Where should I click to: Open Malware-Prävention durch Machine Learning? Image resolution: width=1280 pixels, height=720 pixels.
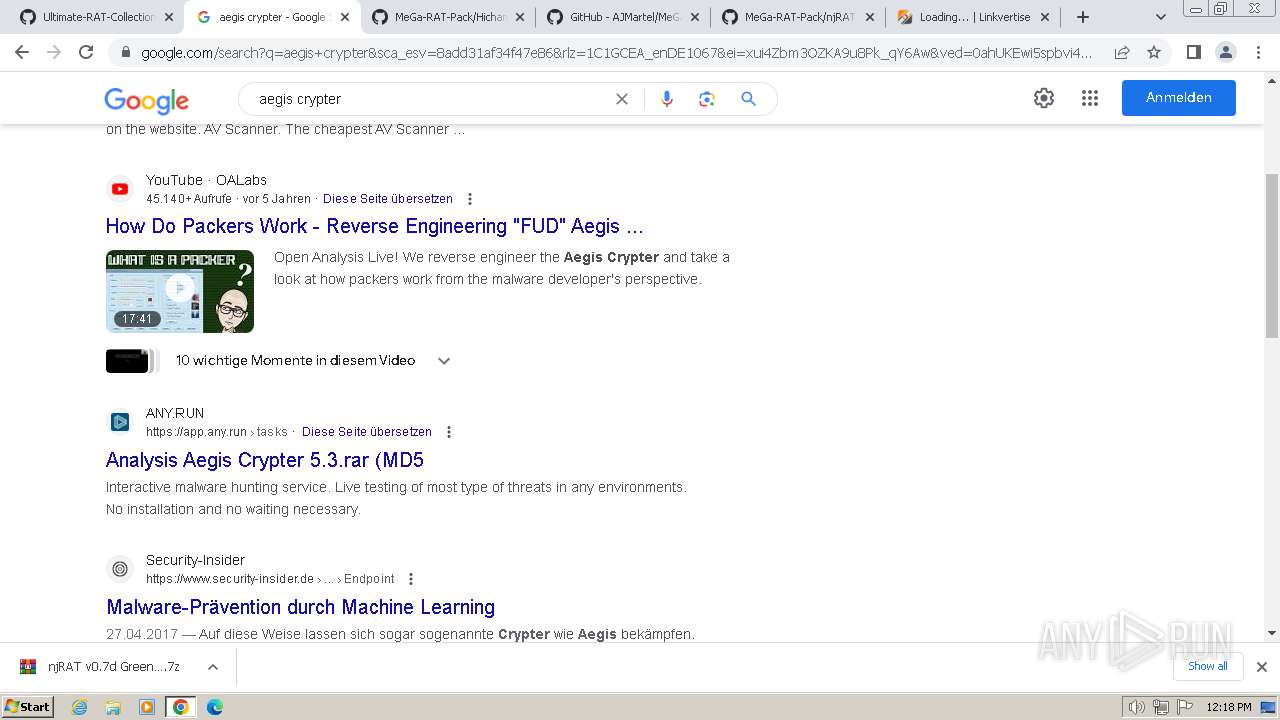tap(301, 607)
